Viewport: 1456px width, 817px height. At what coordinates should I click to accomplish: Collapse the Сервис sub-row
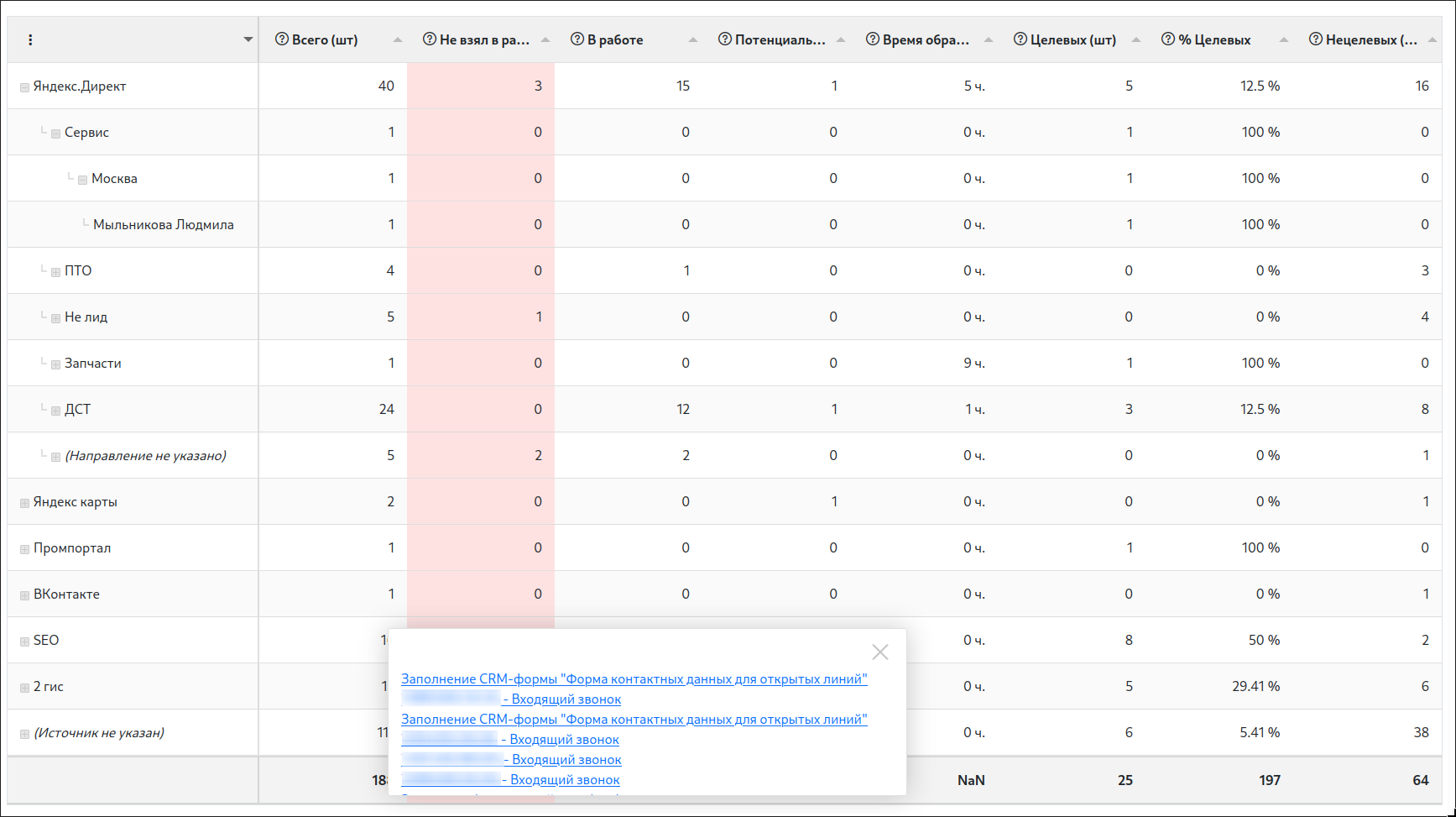[x=56, y=134]
